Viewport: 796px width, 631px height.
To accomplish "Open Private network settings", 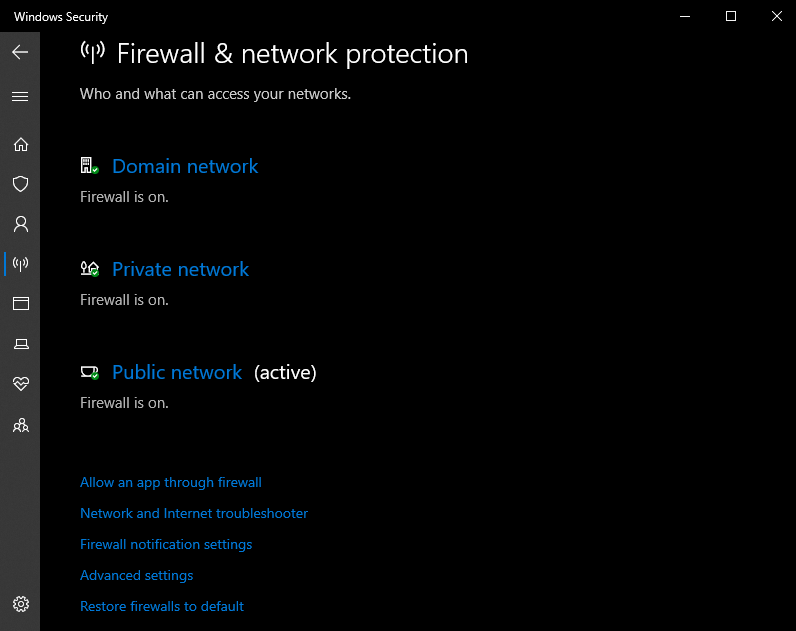I will [180, 270].
